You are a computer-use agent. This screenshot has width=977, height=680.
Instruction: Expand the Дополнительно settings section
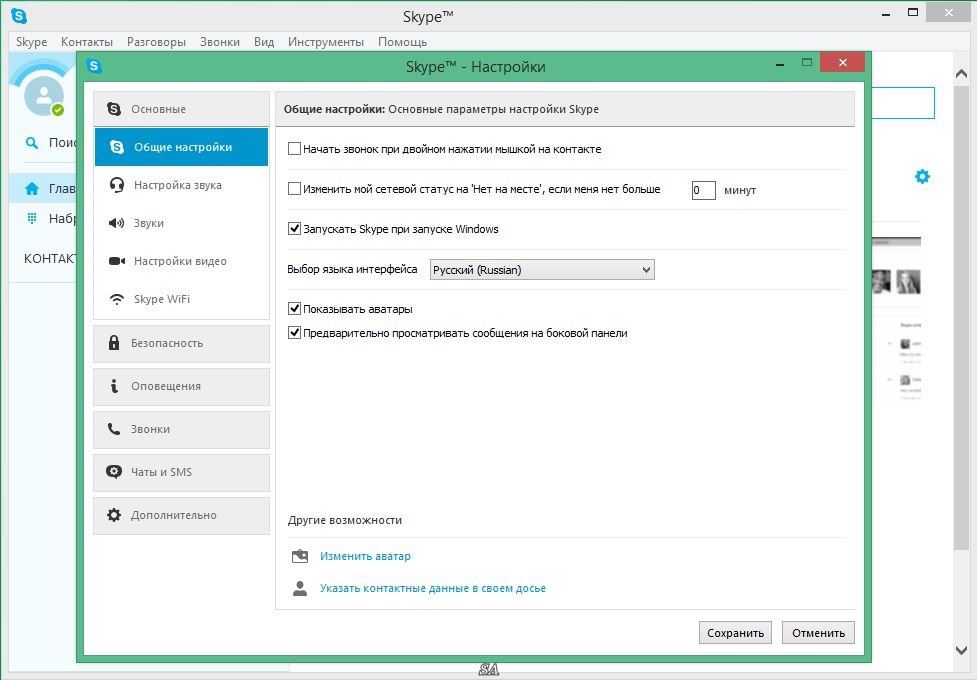coord(181,515)
